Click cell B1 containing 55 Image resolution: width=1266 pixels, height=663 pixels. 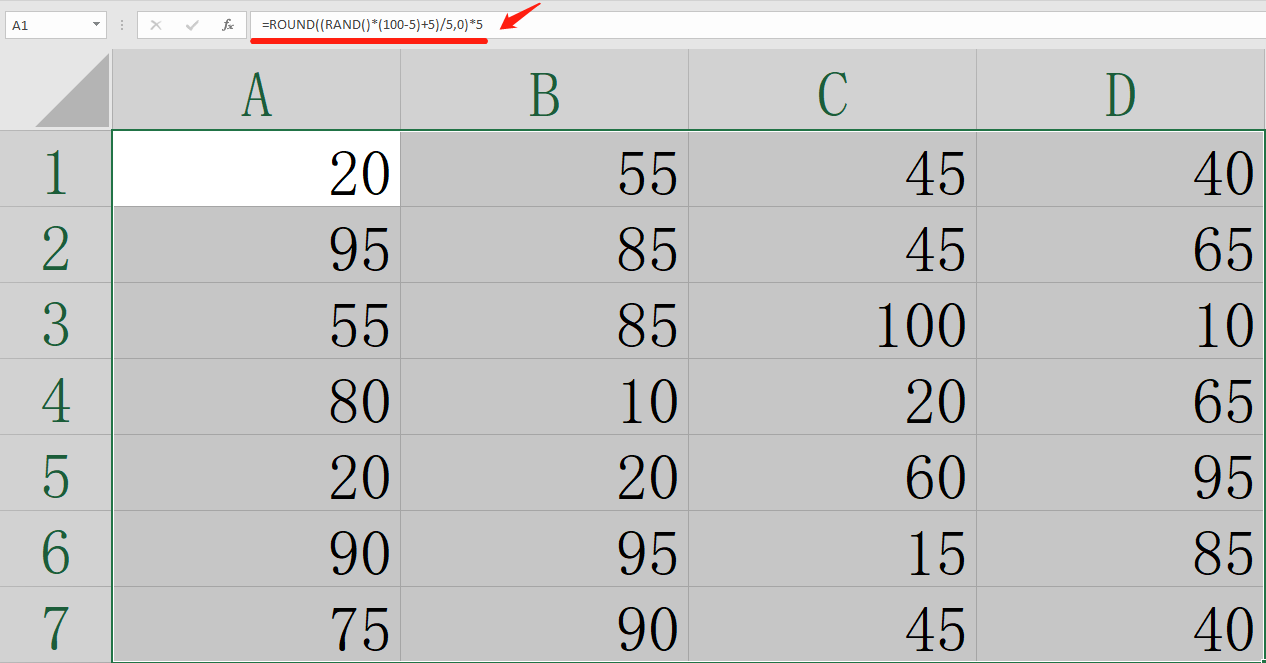pos(545,169)
